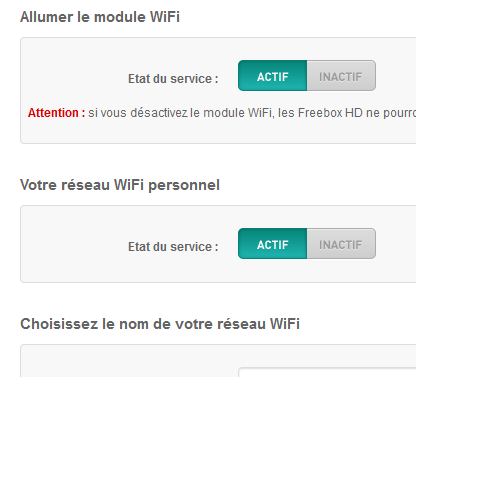Enable personal WiFi network with ACTIF

(x=272, y=244)
